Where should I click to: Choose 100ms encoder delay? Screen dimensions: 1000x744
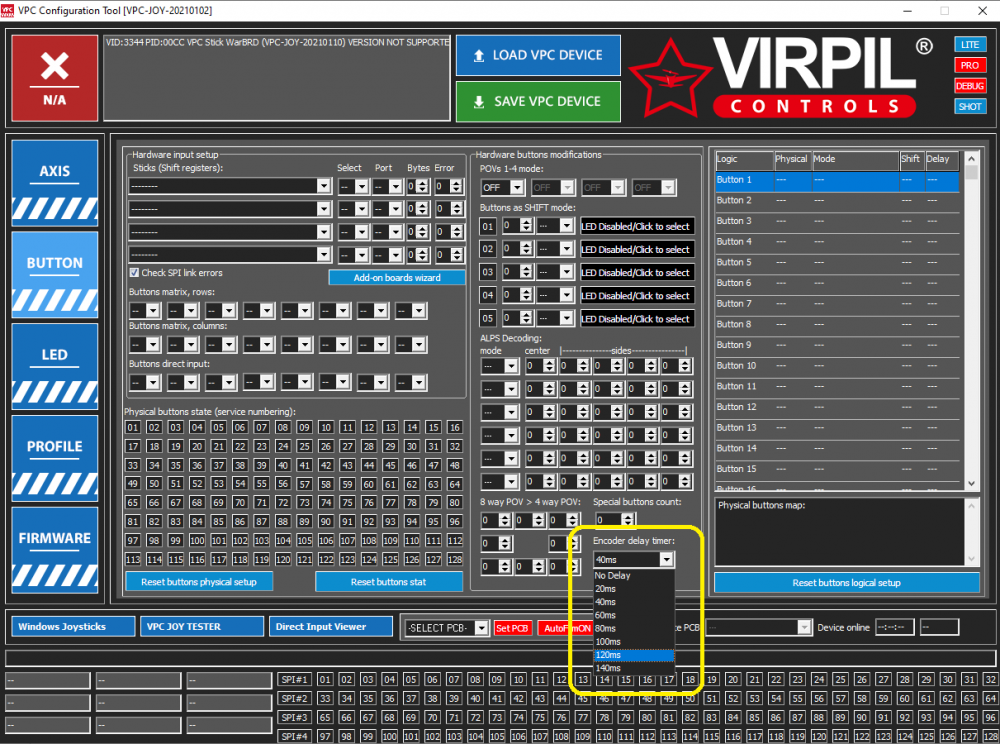pos(634,641)
